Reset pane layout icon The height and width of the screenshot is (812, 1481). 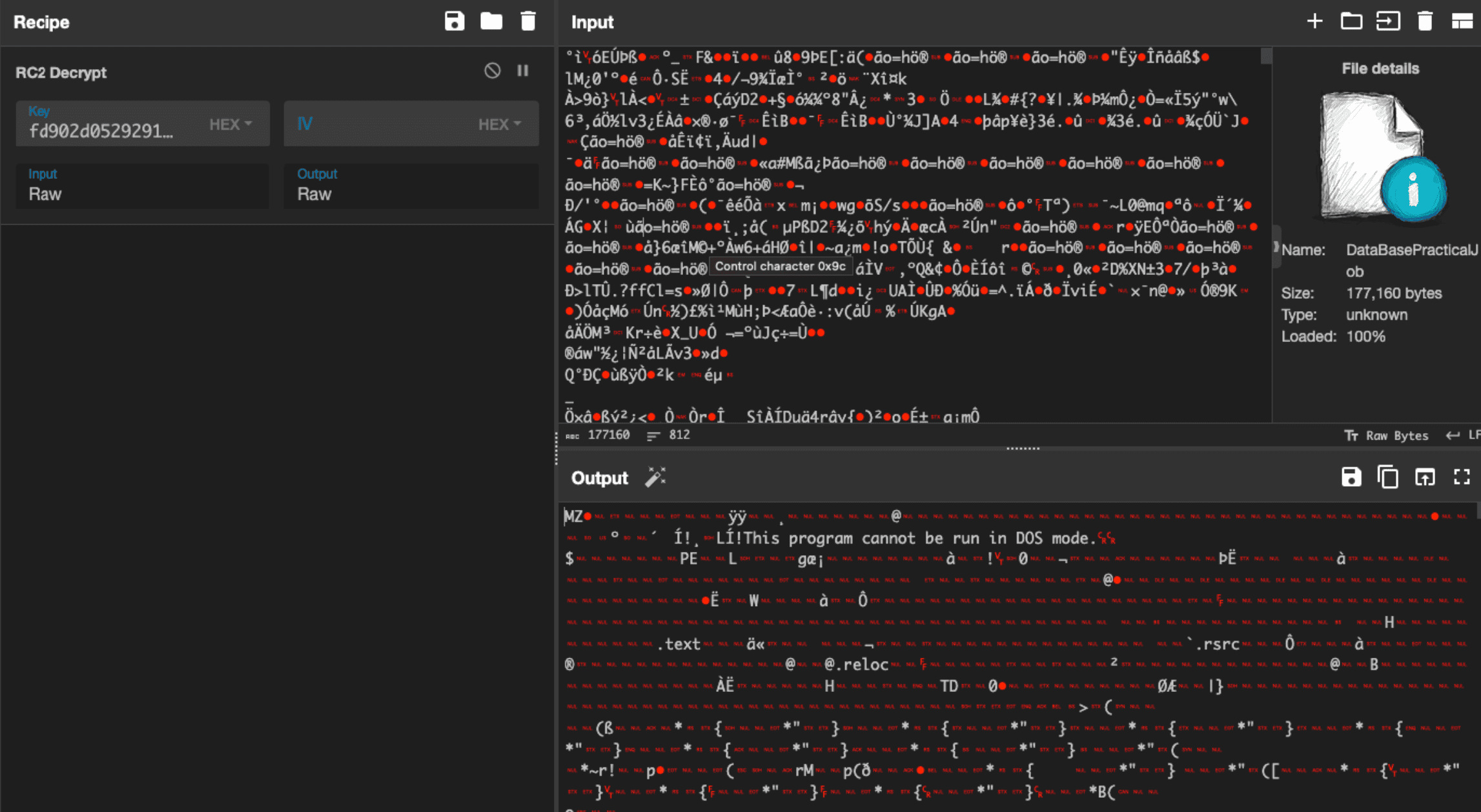pos(1462,21)
